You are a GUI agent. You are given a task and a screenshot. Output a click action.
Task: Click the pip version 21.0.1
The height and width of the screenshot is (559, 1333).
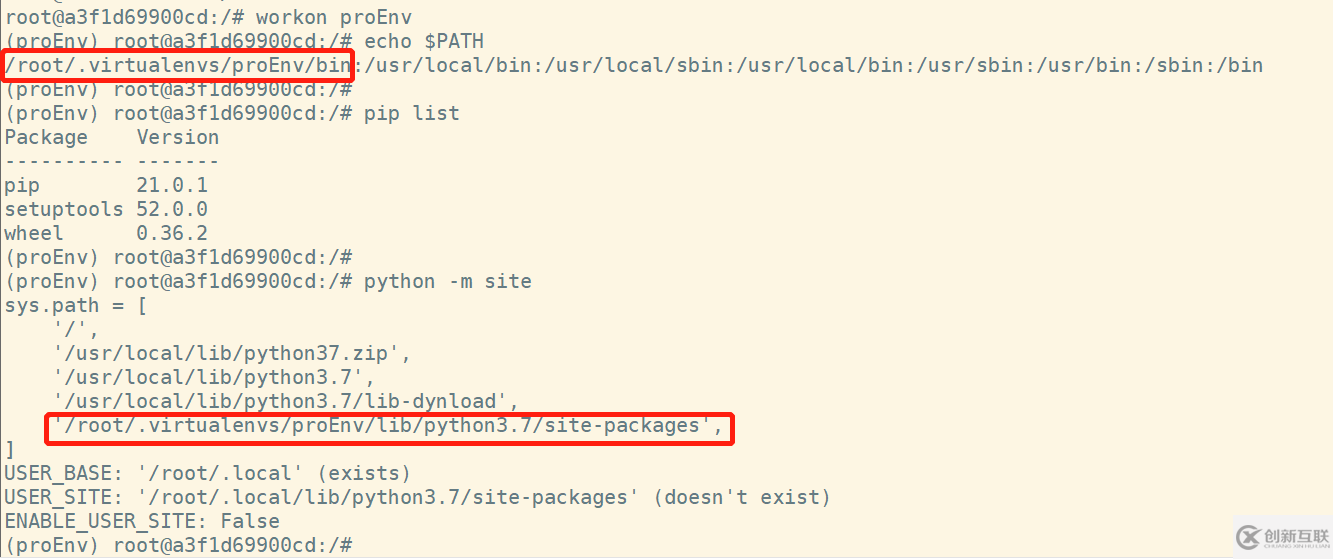[171, 185]
